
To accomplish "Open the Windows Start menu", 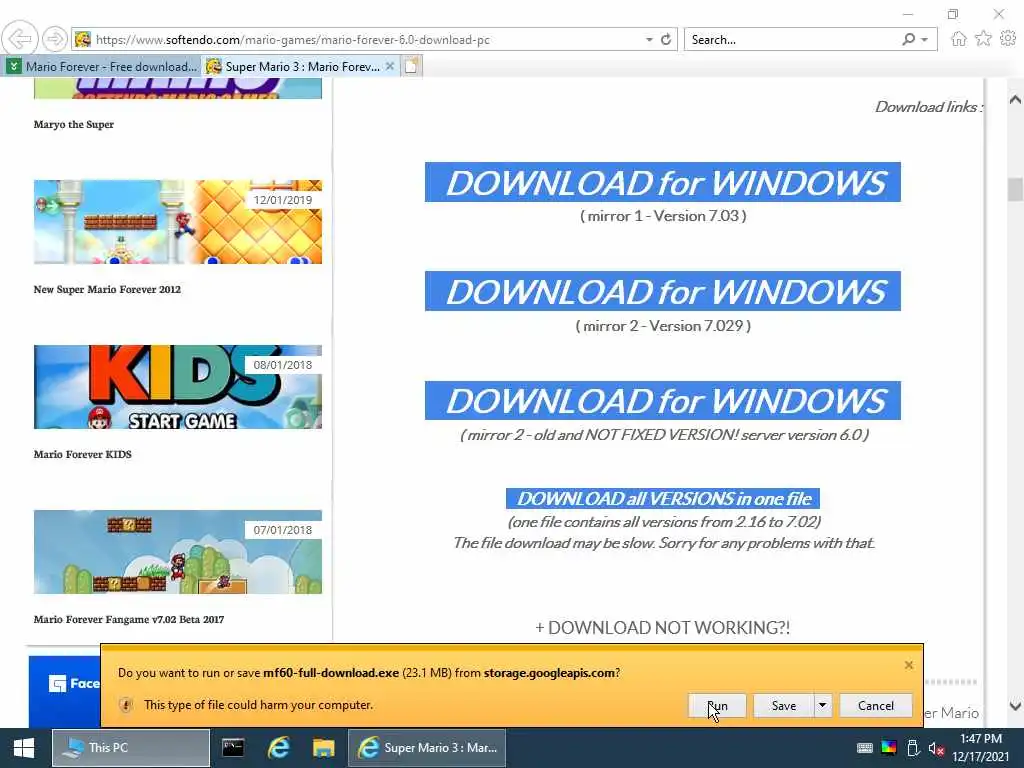I will (x=24, y=748).
